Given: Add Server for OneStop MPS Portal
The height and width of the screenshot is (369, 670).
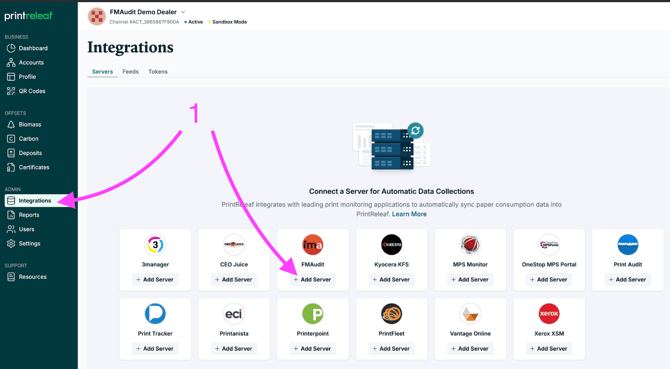Looking at the screenshot, I should (549, 280).
